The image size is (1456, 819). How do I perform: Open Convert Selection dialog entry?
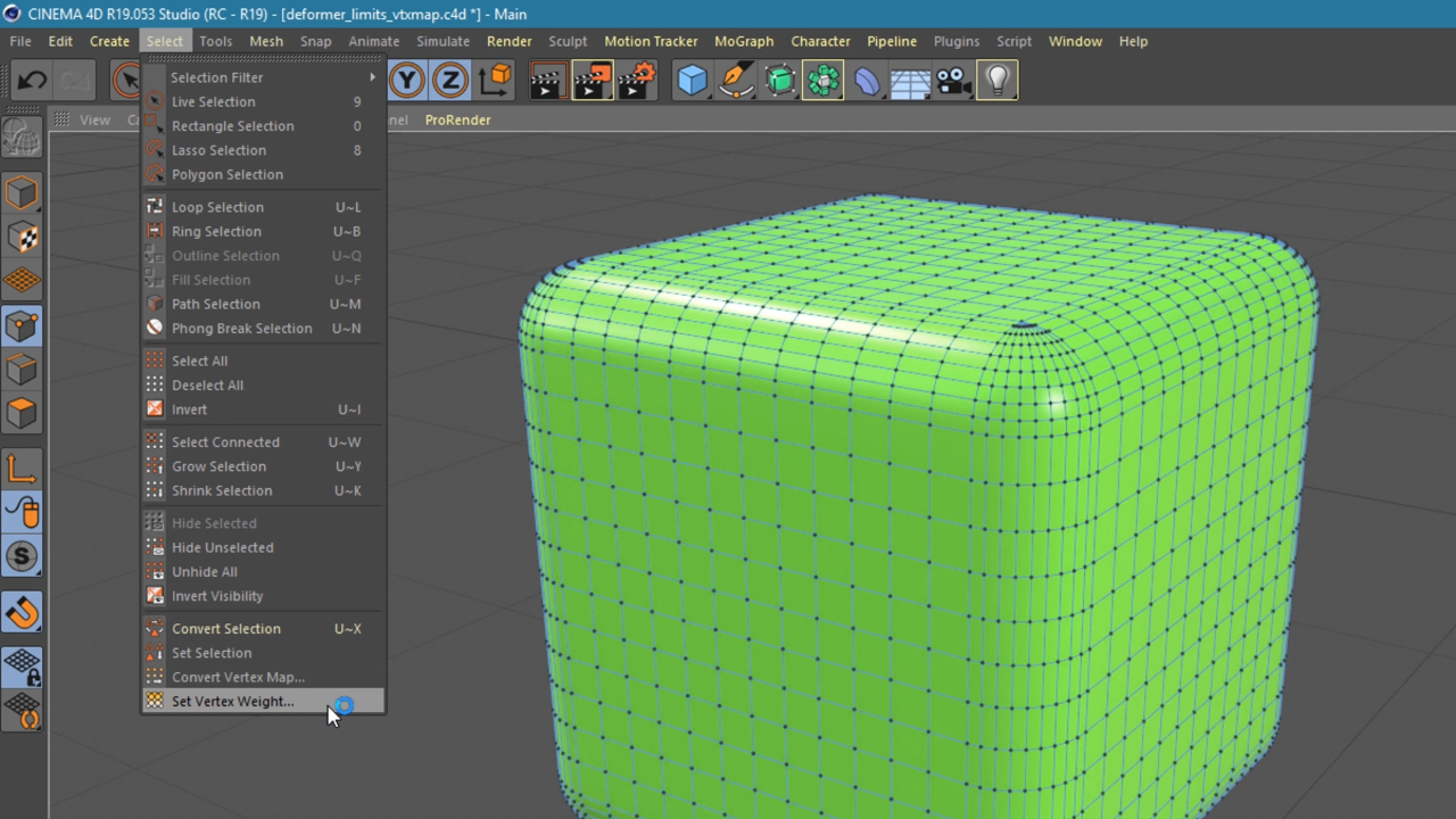[x=264, y=629]
